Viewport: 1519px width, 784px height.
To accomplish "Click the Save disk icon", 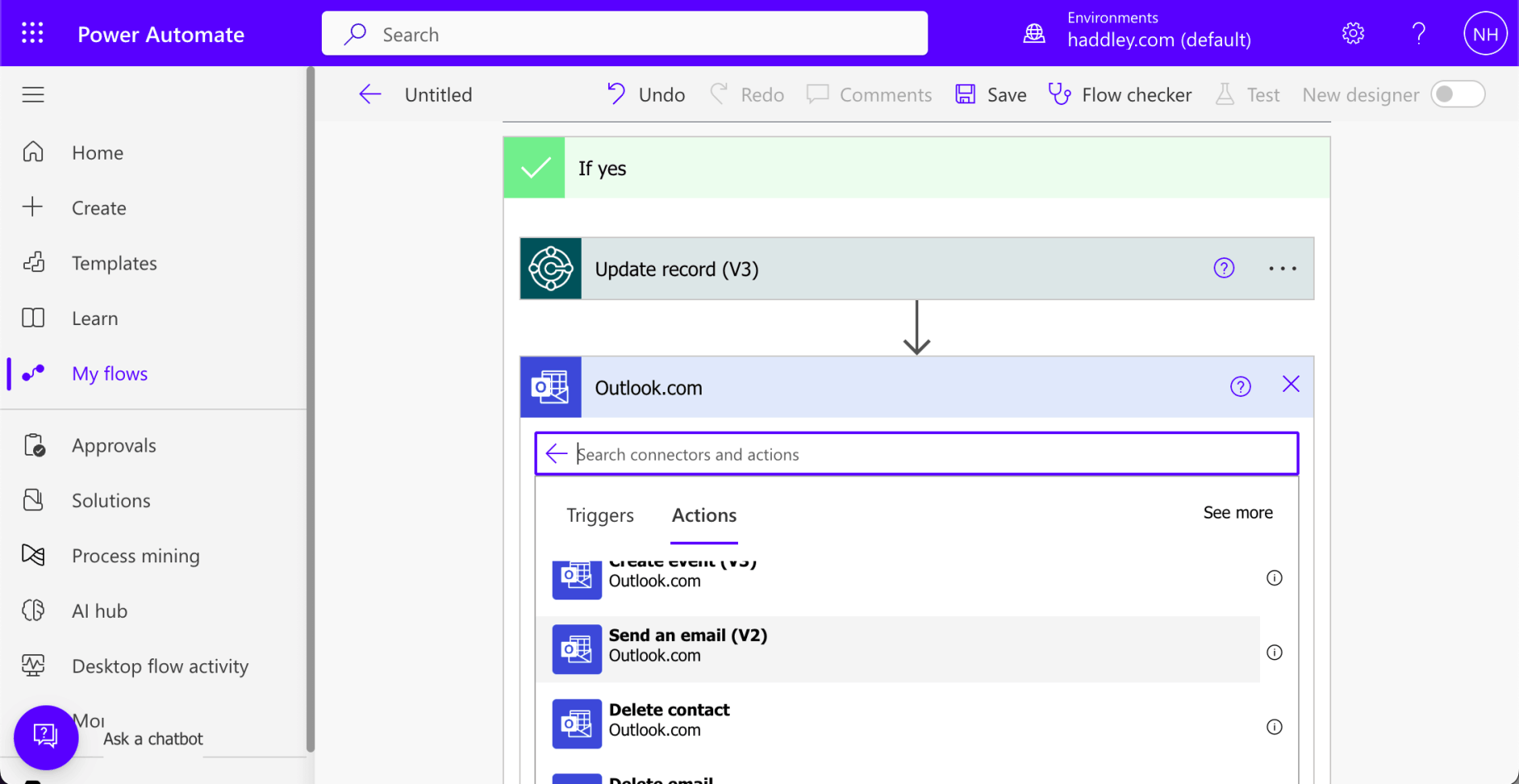I will (965, 94).
